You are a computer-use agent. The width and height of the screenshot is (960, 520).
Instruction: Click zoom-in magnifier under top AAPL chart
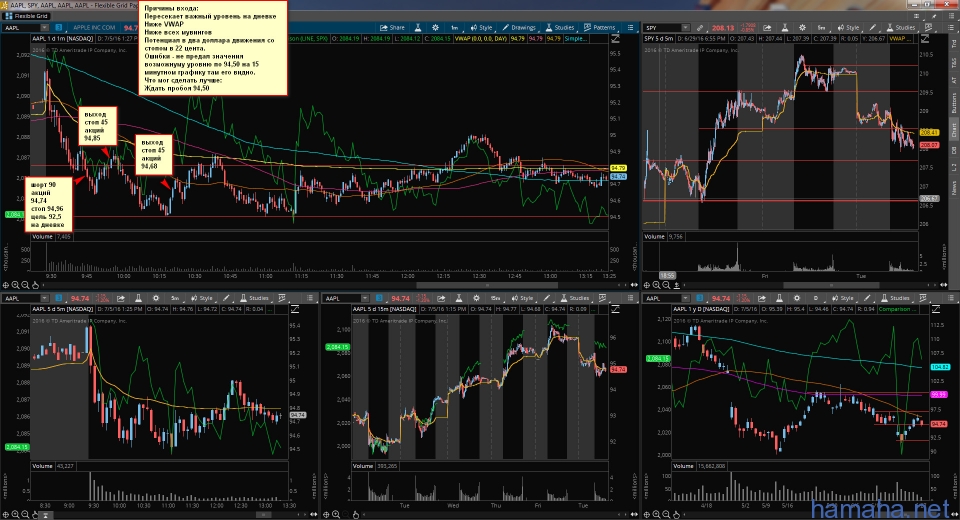click(15, 285)
